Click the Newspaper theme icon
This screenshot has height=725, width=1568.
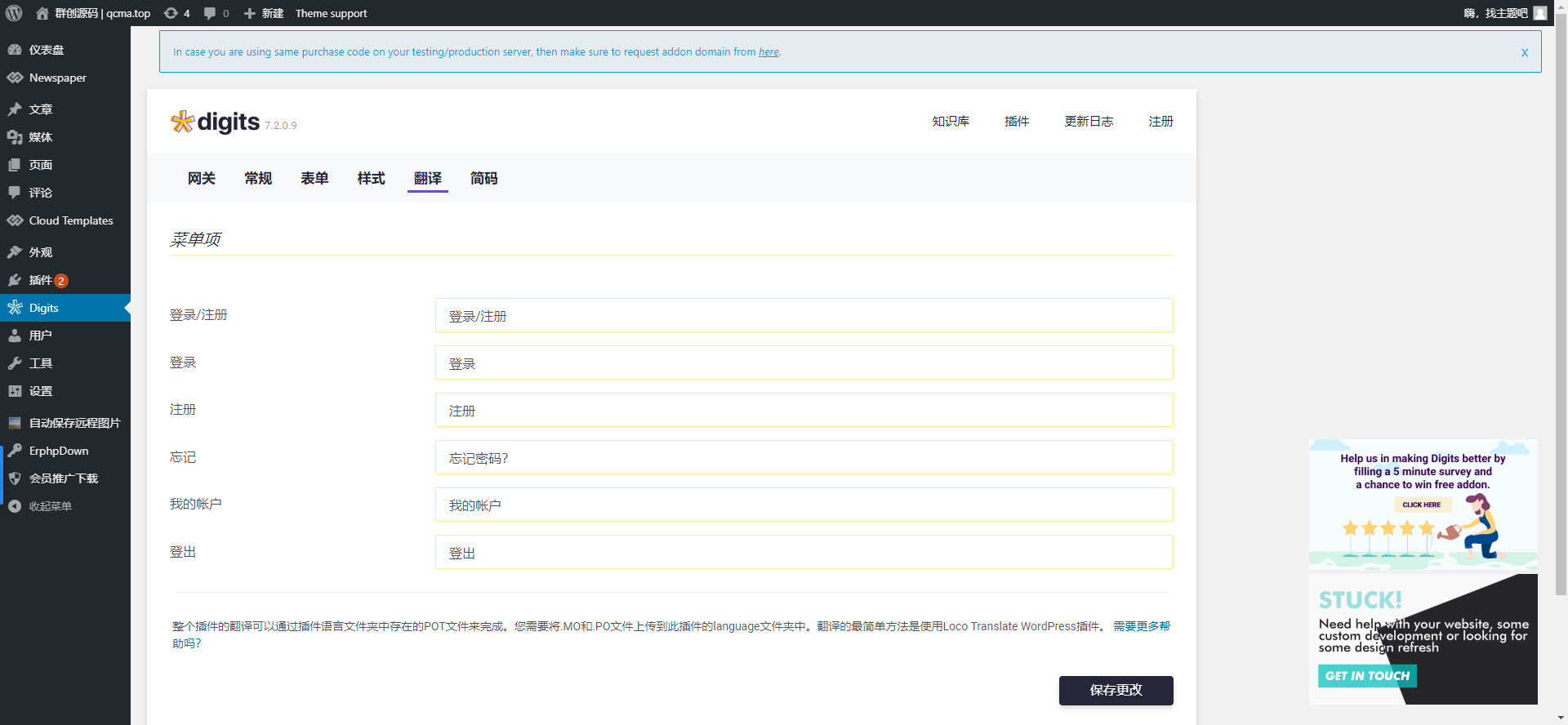click(x=15, y=78)
